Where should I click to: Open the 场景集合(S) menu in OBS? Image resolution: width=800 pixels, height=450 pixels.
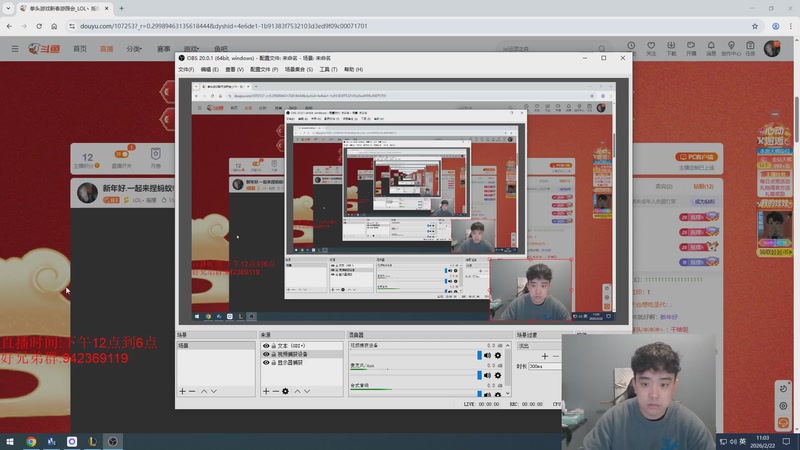[x=298, y=69]
